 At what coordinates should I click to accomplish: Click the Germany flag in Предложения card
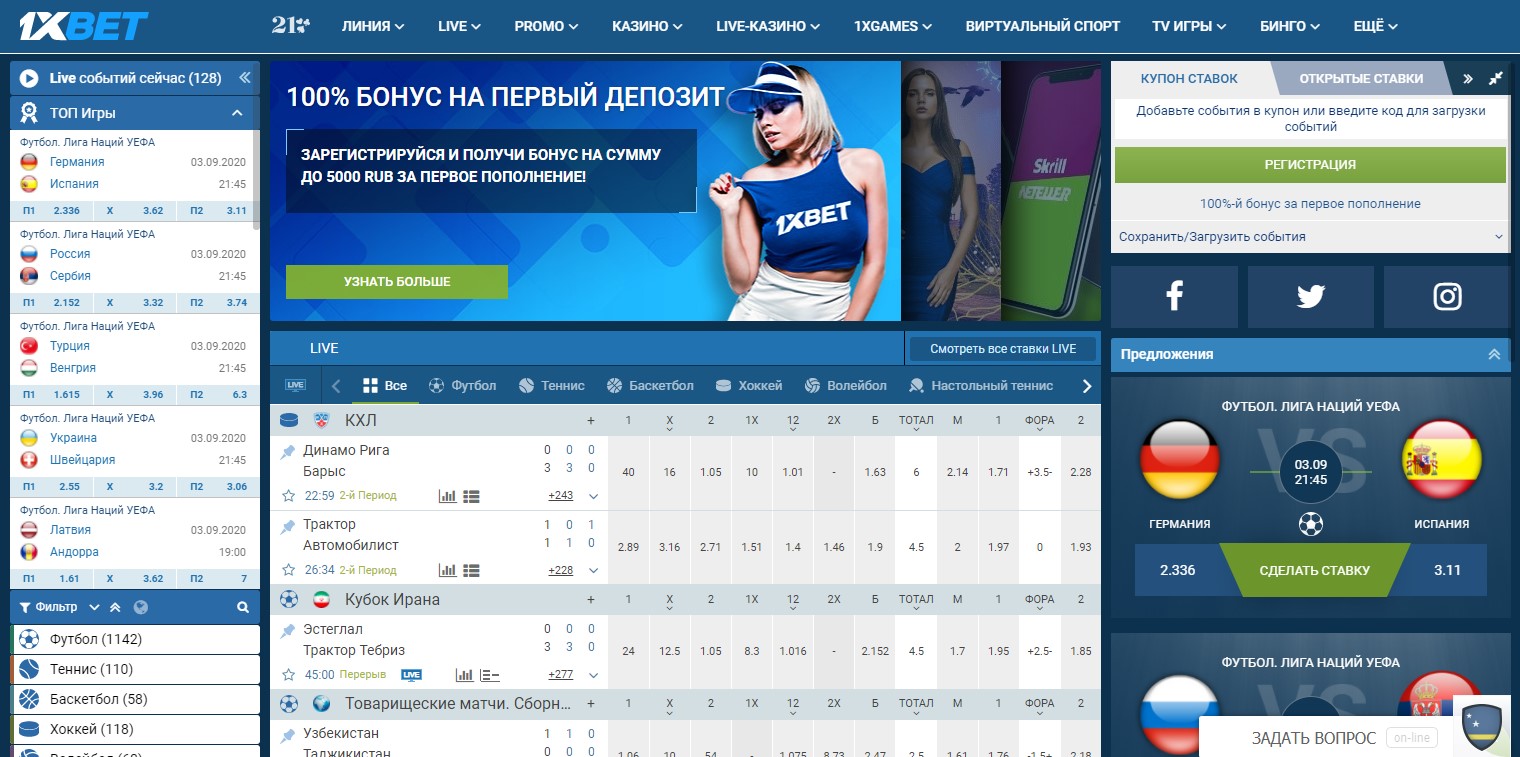click(x=1180, y=460)
